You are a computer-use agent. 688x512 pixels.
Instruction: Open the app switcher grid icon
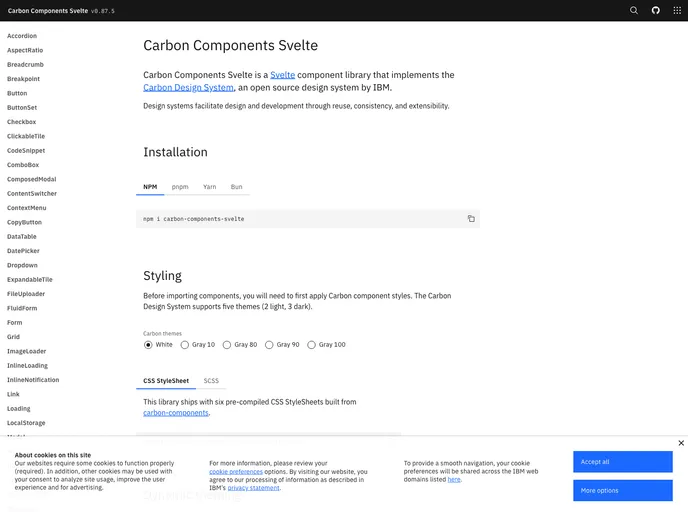click(x=677, y=11)
